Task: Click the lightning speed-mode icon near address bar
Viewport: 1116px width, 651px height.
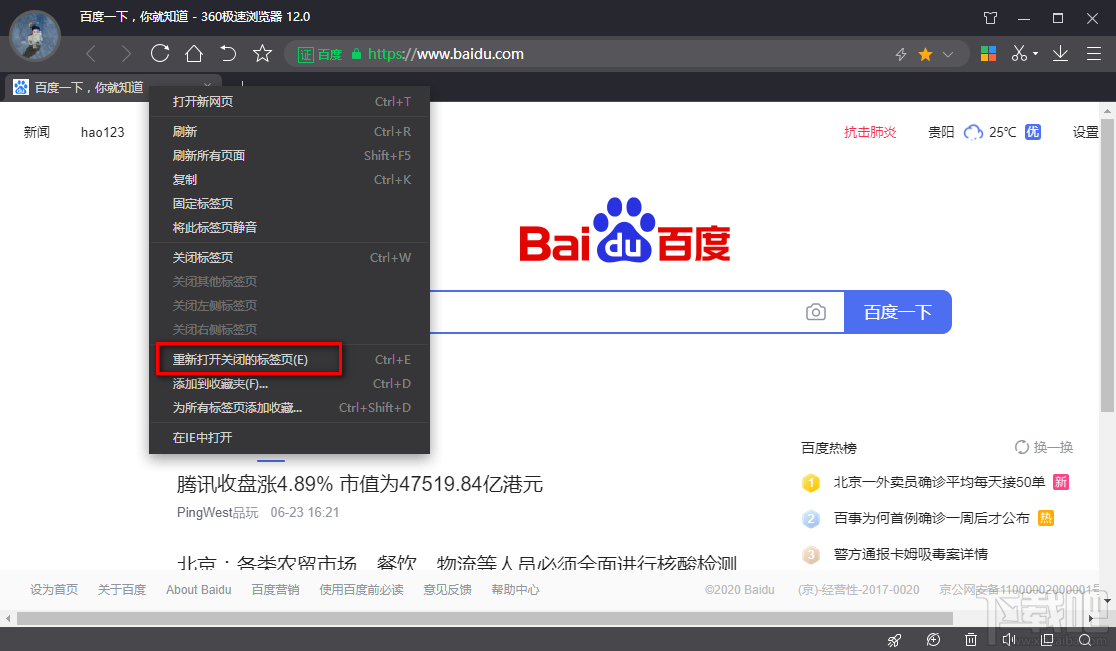Action: 900,54
